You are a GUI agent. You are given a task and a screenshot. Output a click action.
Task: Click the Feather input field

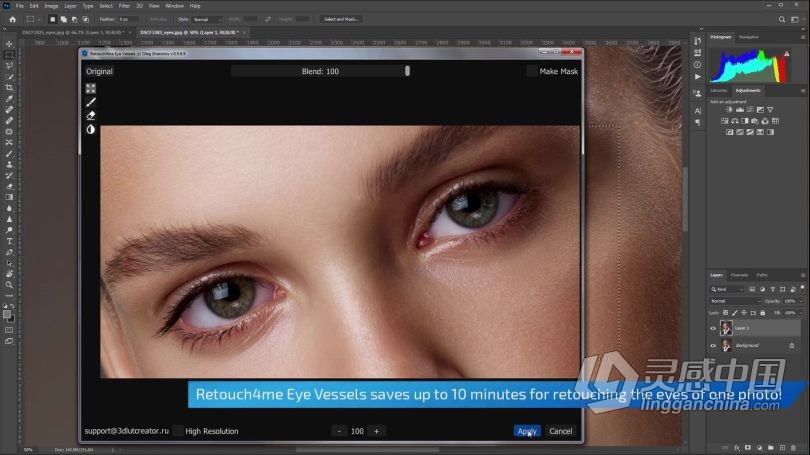tap(129, 19)
